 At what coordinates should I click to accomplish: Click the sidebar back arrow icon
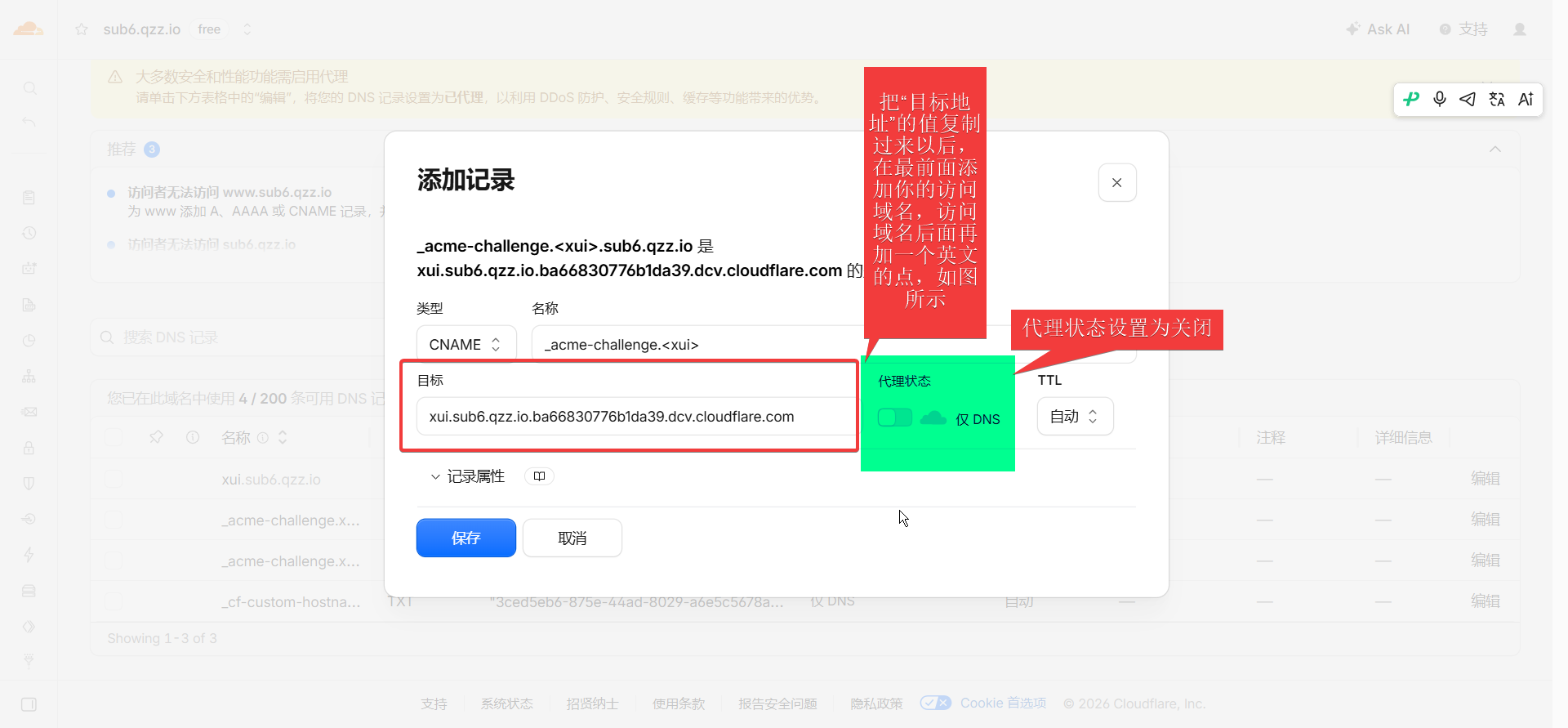pos(29,123)
